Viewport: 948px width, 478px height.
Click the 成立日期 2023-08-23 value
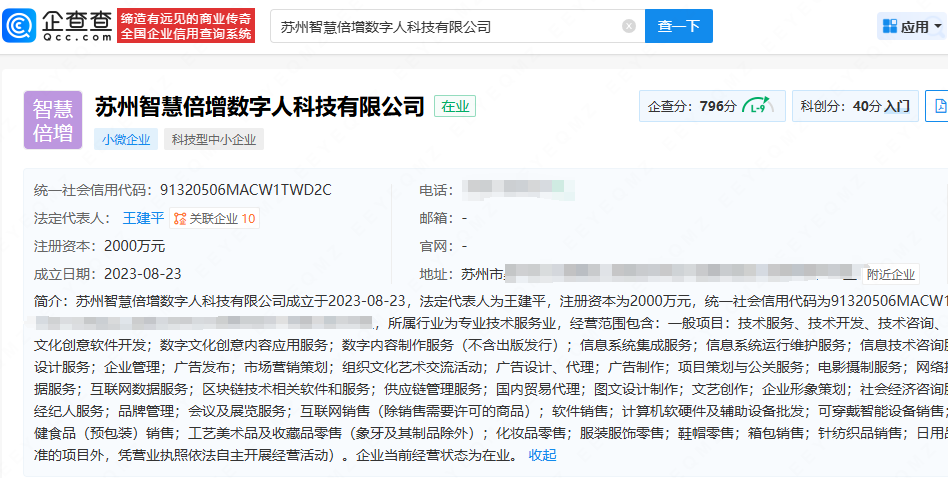(x=143, y=274)
